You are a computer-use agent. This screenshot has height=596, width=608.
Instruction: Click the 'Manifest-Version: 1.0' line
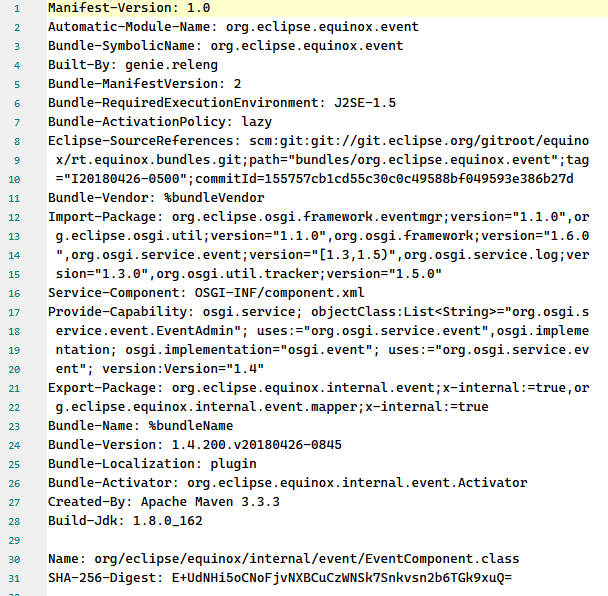129,8
